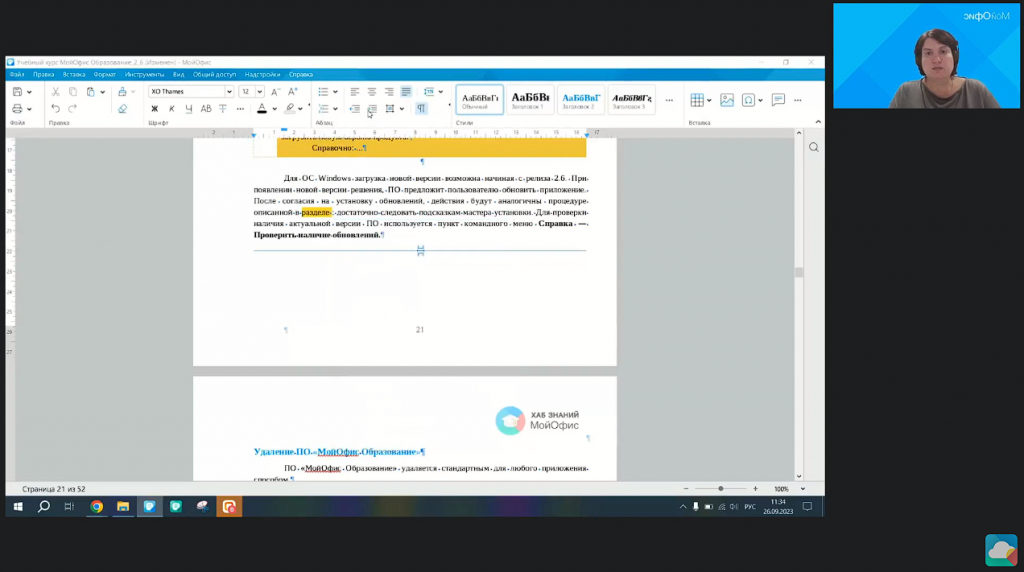1024x572 pixels.
Task: Decrease the font size with A-
Action: [x=275, y=92]
